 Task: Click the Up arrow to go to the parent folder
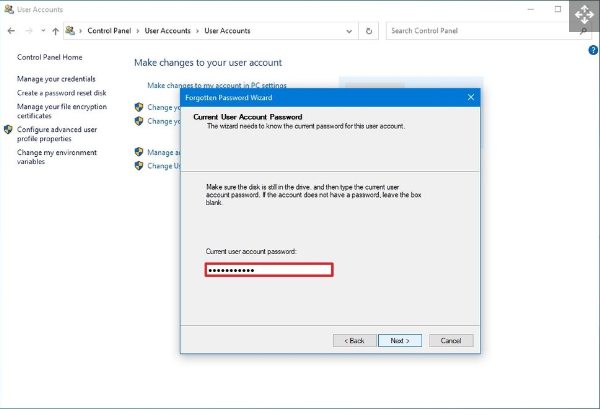tap(55, 31)
